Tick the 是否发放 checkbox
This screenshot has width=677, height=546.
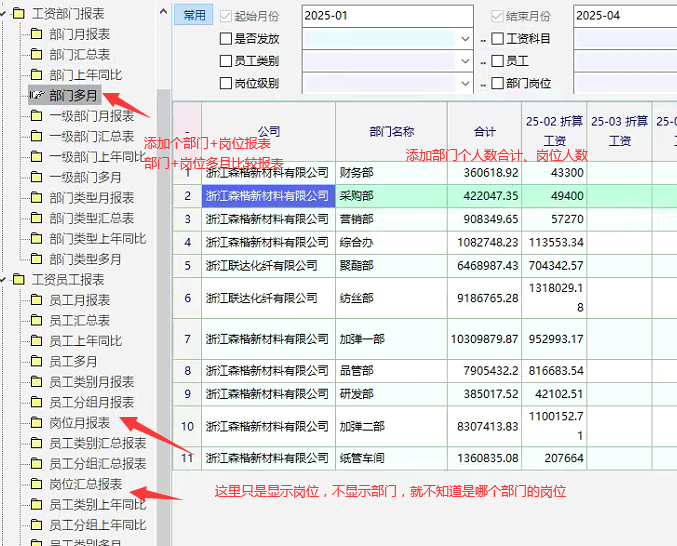[226, 39]
